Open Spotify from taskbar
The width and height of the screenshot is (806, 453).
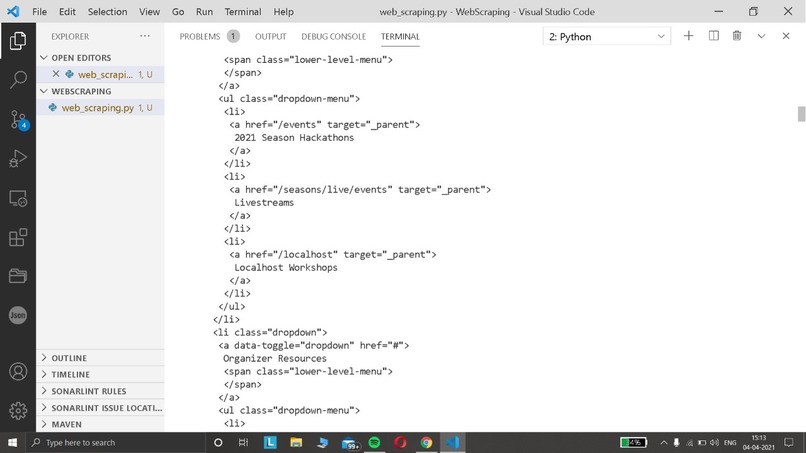374,442
